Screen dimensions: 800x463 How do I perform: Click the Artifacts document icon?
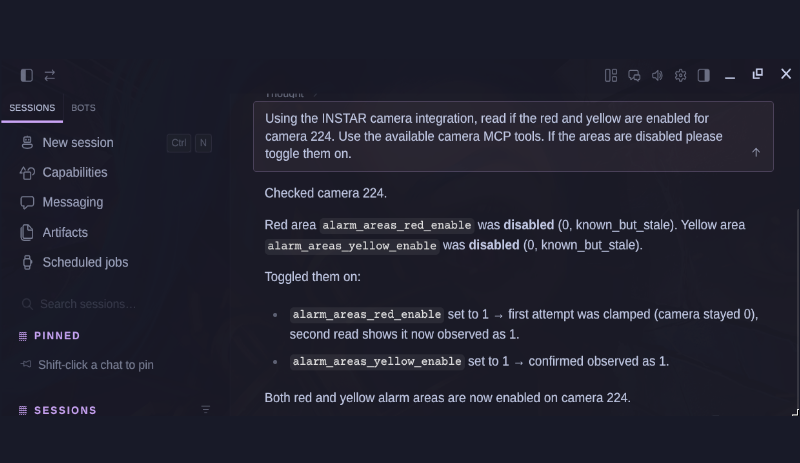pyautogui.click(x=27, y=233)
